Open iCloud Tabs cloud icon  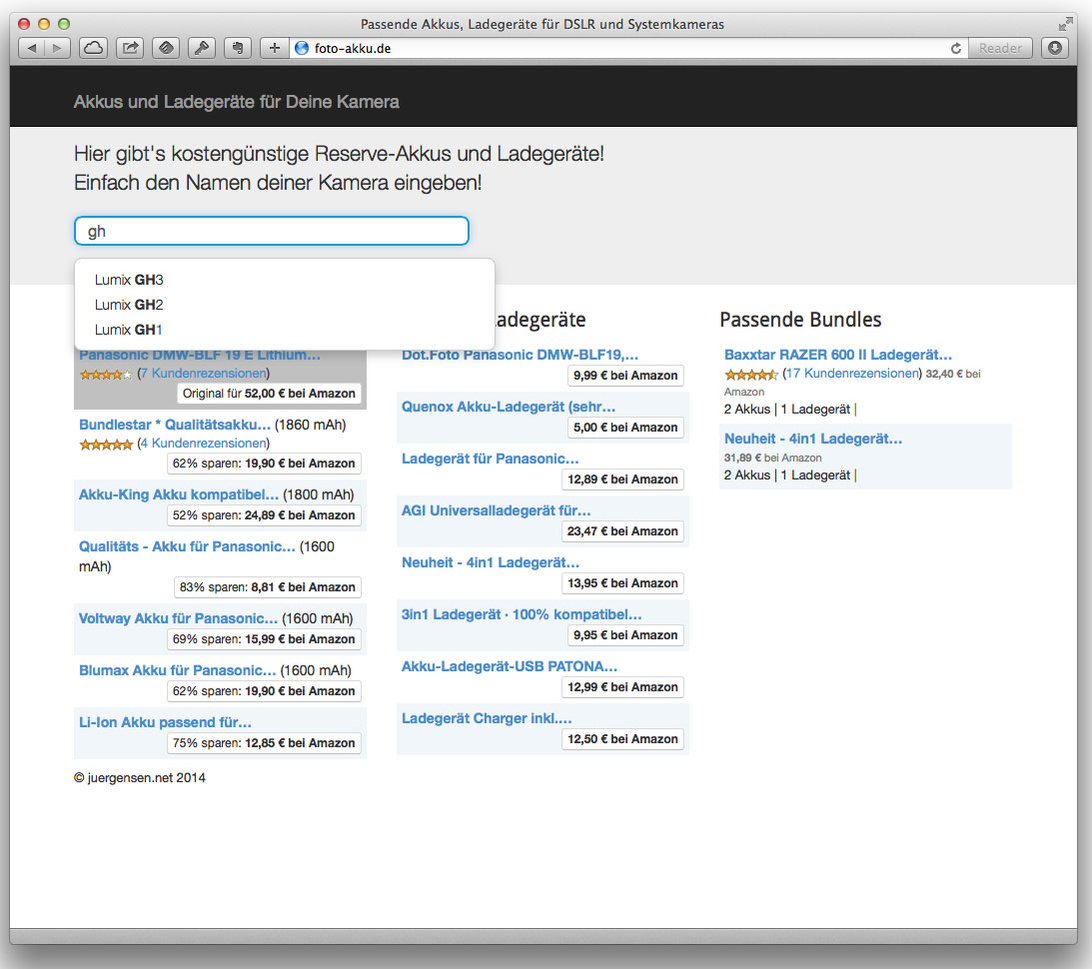(x=93, y=48)
